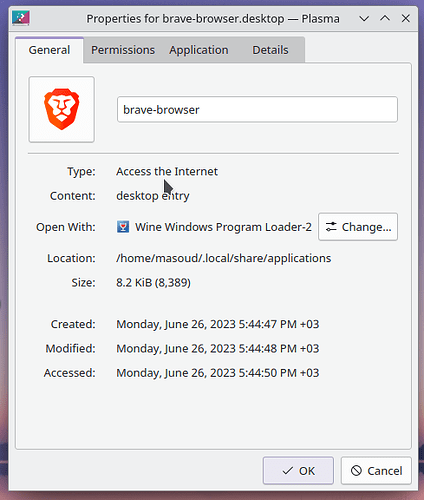Viewport: 424px width, 500px height.
Task: Dismiss the dialog with Cancel
Action: [376, 471]
